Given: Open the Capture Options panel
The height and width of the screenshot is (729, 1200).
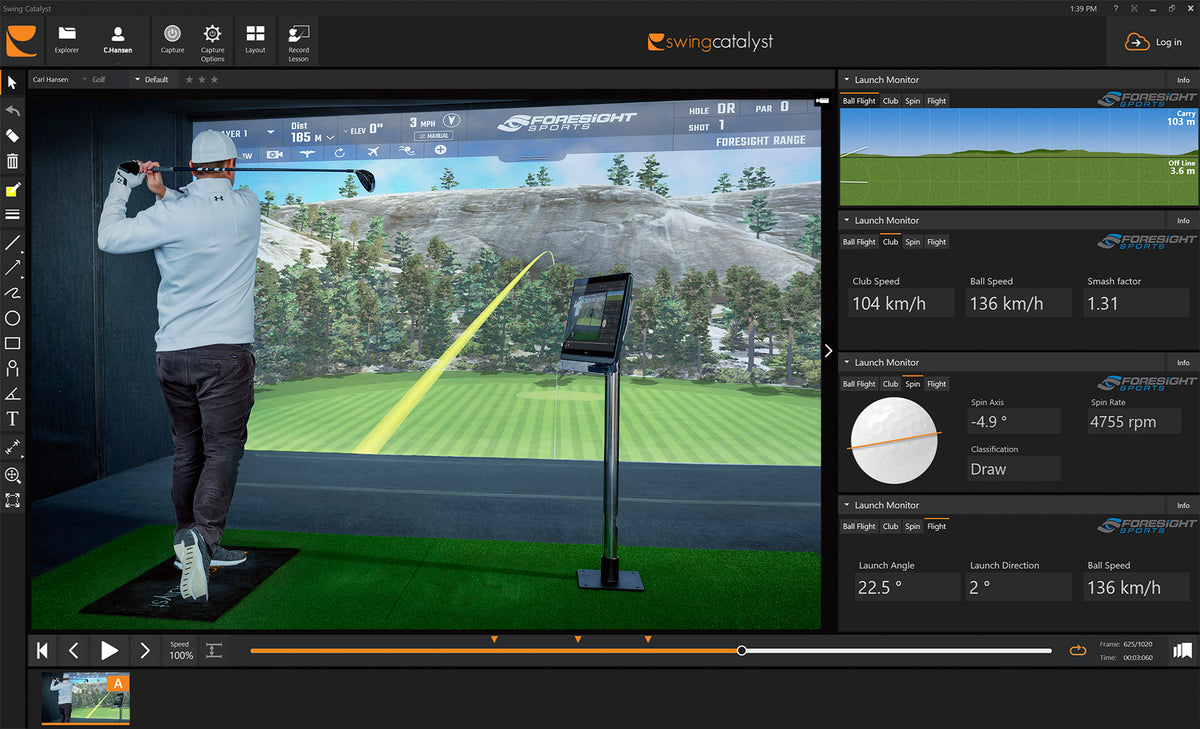Looking at the screenshot, I should click(x=212, y=40).
